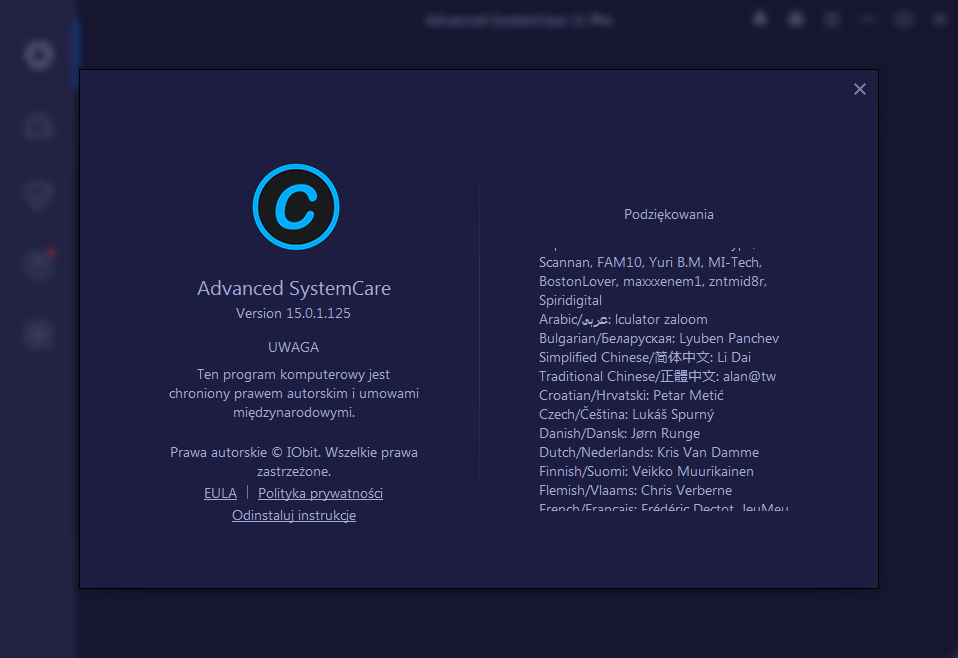
Task: Select the Danish Jørn Runge line
Action: [620, 433]
